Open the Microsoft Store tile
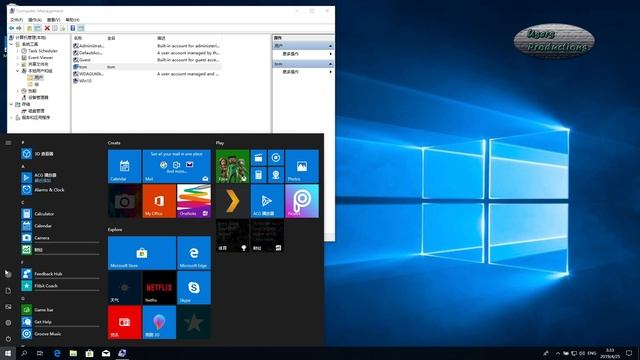The image size is (640, 360). tap(142, 253)
